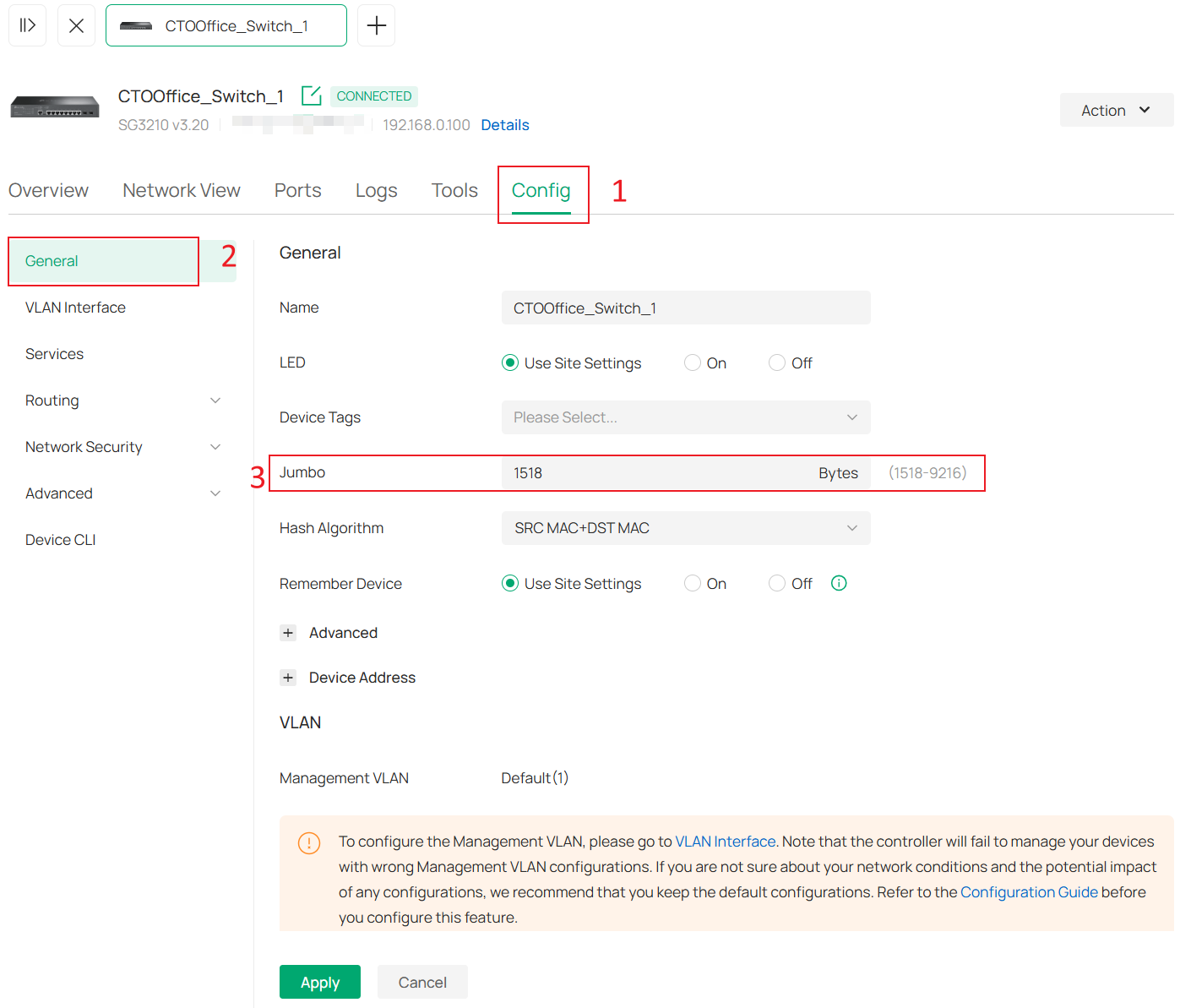Viewport: 1180px width, 1008px height.
Task: Select Off for Remember Device
Action: pos(777,583)
